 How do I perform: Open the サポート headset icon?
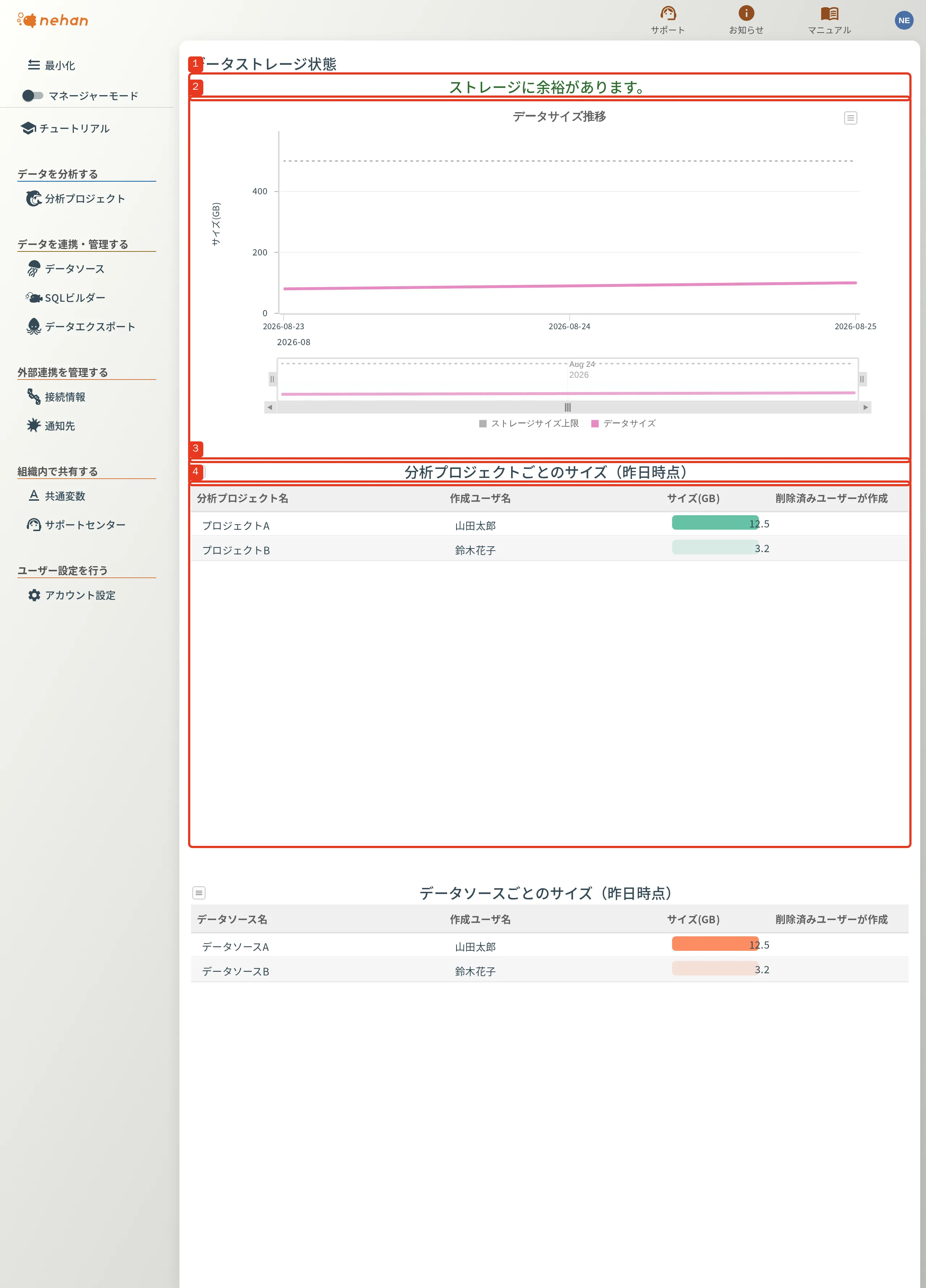(668, 13)
